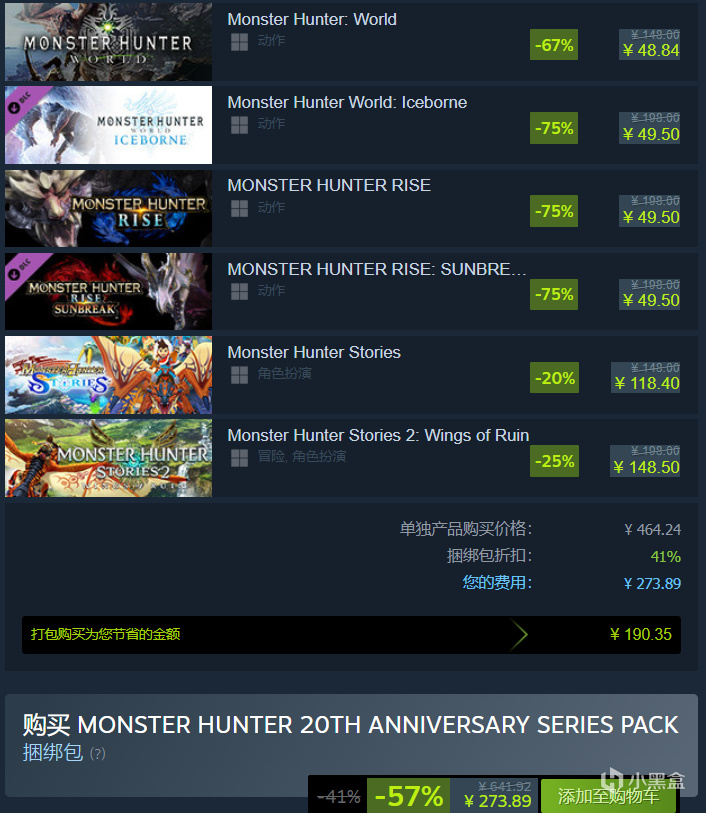Click Windows icon under MONSTER HUNTER RISE title
Screen dimensions: 706x813
[239, 208]
